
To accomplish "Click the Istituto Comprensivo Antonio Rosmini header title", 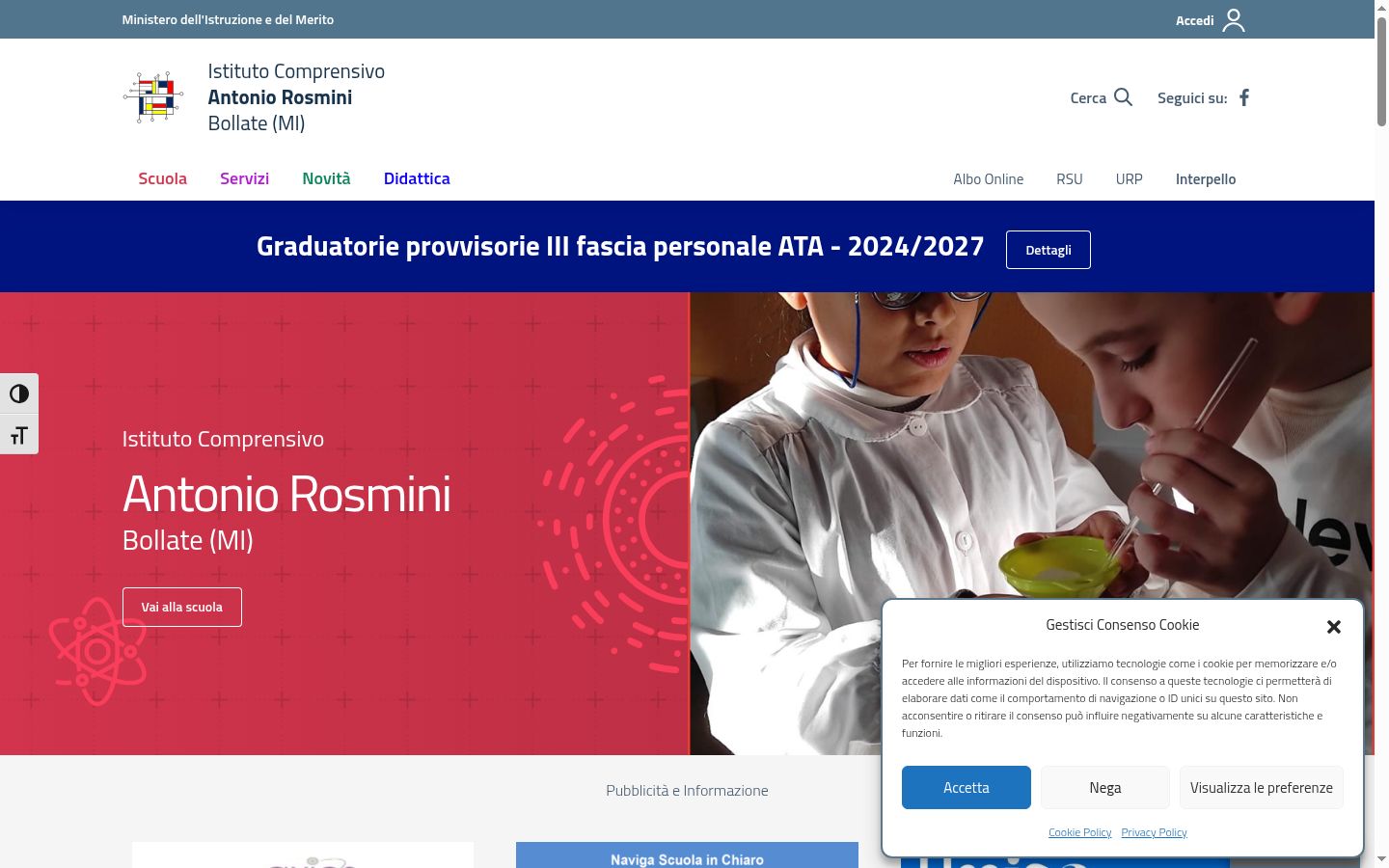I will (296, 96).
